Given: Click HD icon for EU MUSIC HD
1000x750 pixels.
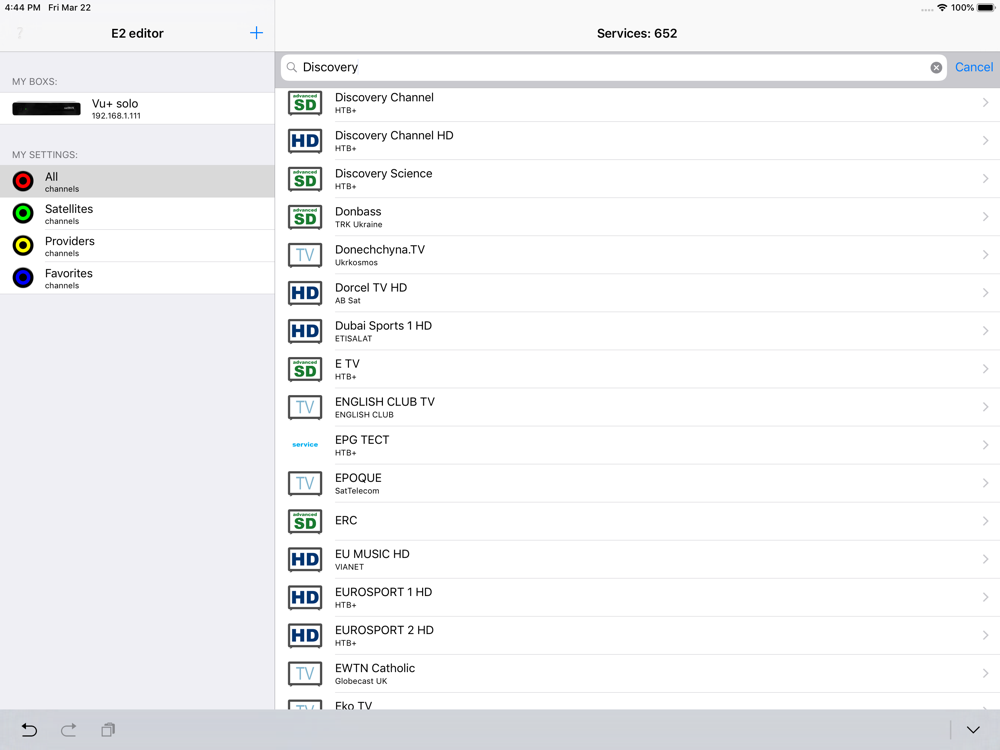Looking at the screenshot, I should [x=305, y=560].
